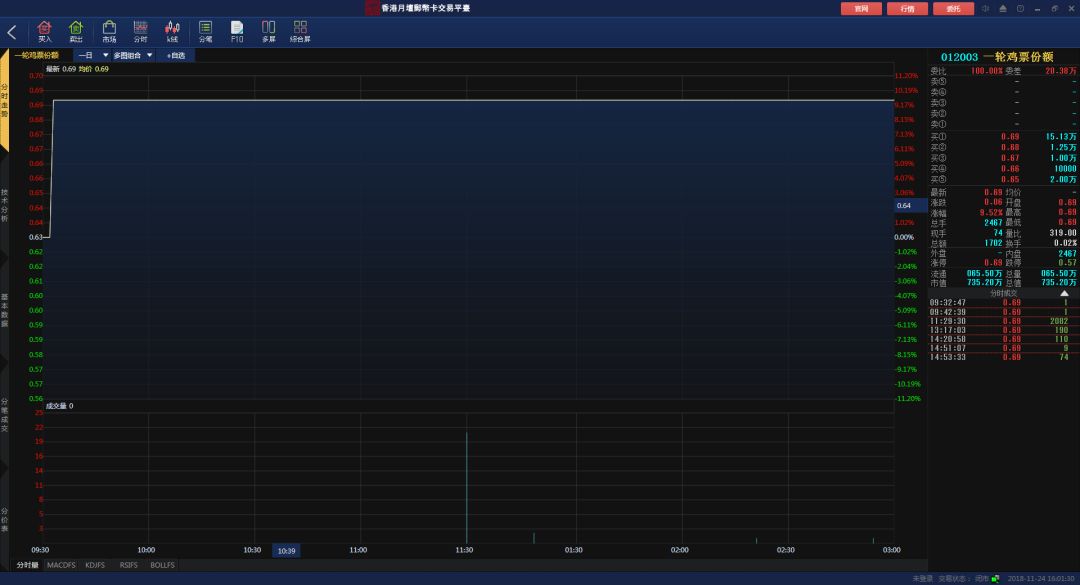1080x585 pixels.
Task: Click the 涨幅 9.52% value
Action: tap(991, 213)
